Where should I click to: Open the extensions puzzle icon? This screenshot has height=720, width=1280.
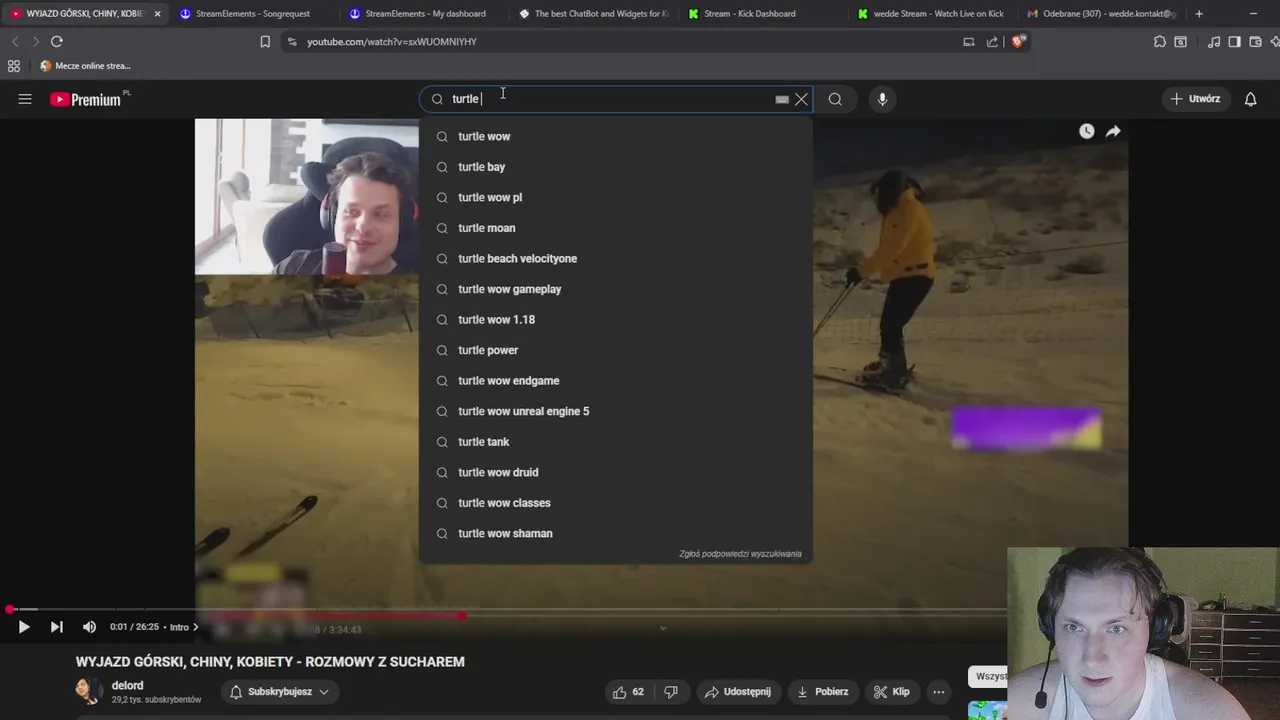(1160, 42)
